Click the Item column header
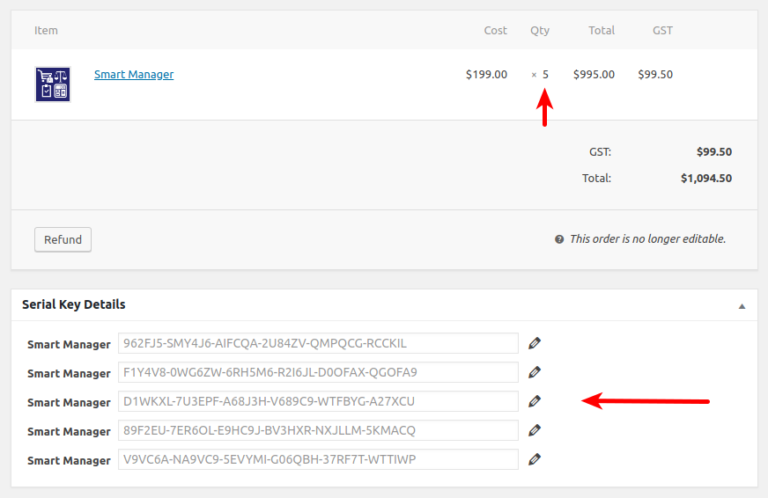This screenshot has height=498, width=768. pos(46,30)
